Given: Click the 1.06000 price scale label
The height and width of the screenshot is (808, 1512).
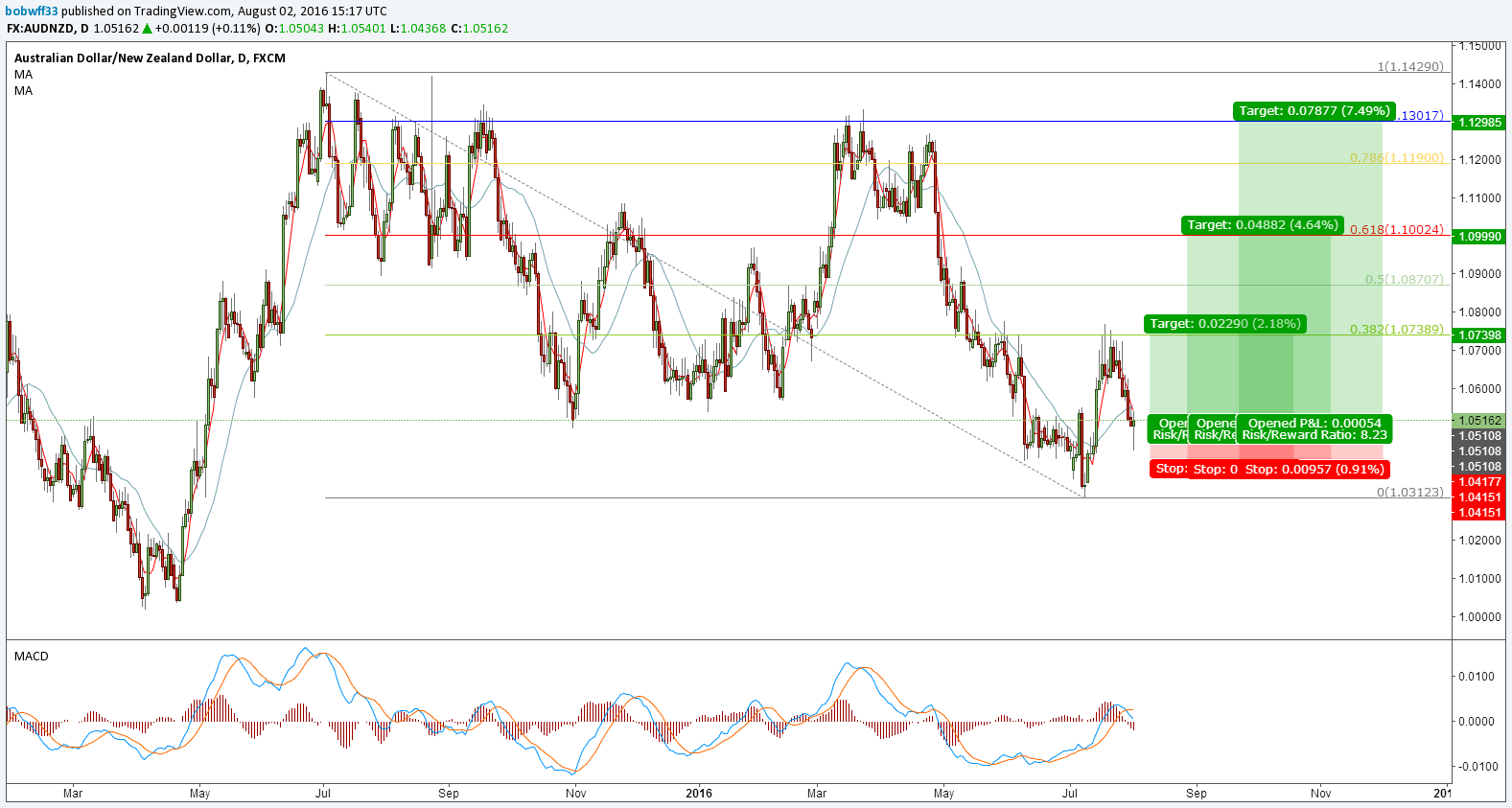Looking at the screenshot, I should click(1479, 389).
